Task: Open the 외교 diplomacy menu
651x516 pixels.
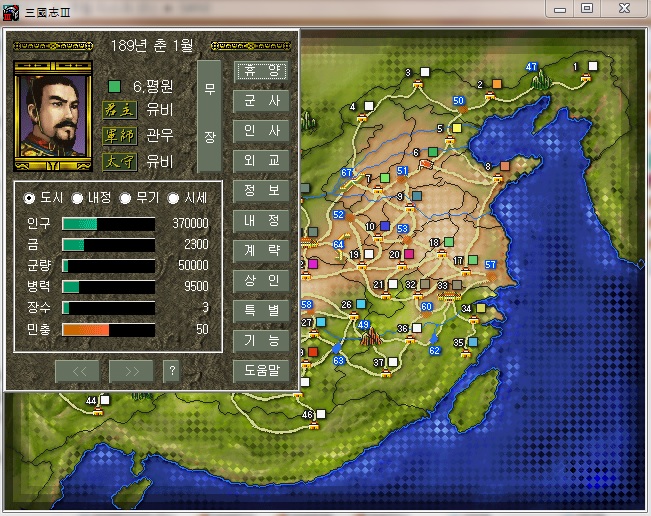Action: pos(261,161)
